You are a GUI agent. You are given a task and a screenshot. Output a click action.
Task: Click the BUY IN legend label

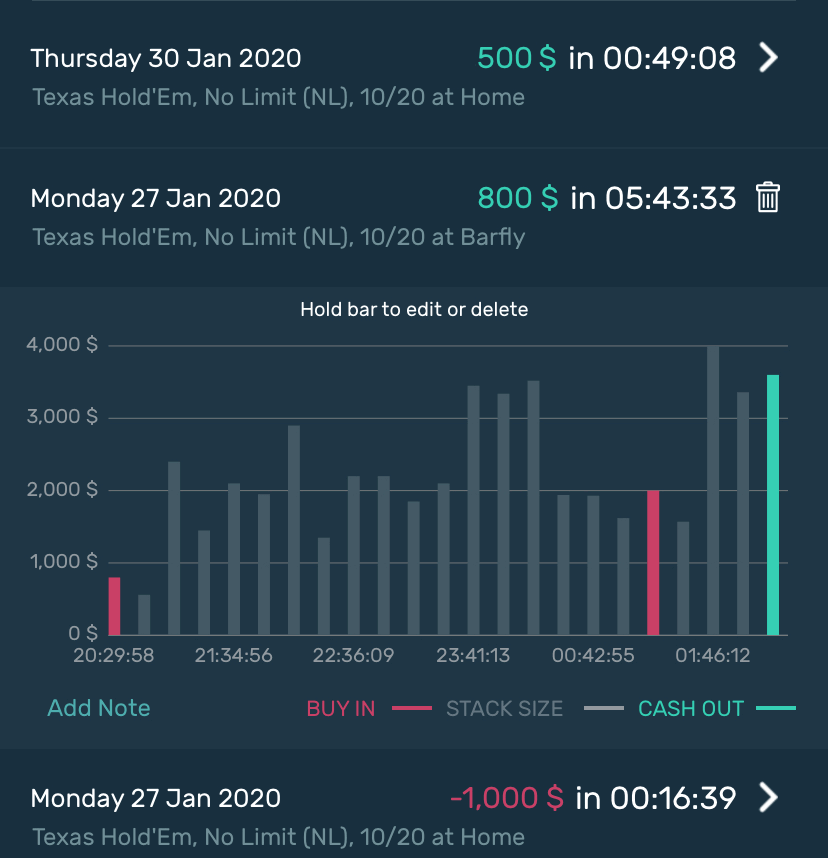point(341,709)
